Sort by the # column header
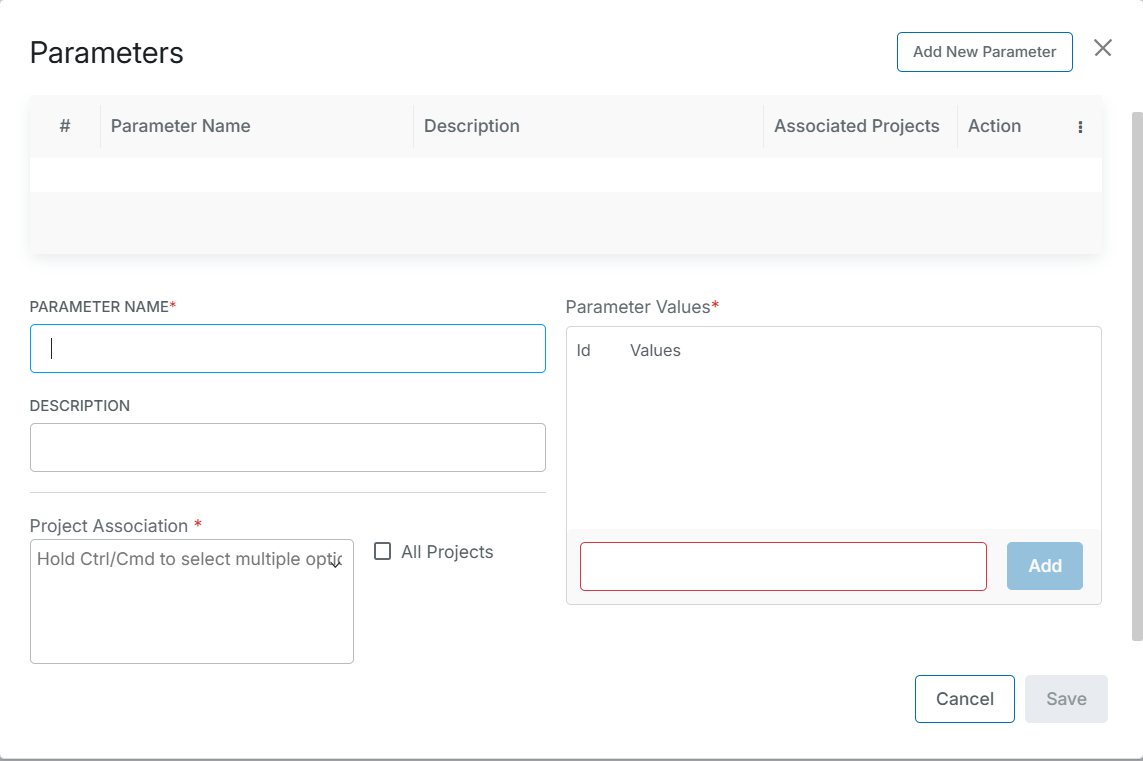1143x761 pixels. coord(65,126)
